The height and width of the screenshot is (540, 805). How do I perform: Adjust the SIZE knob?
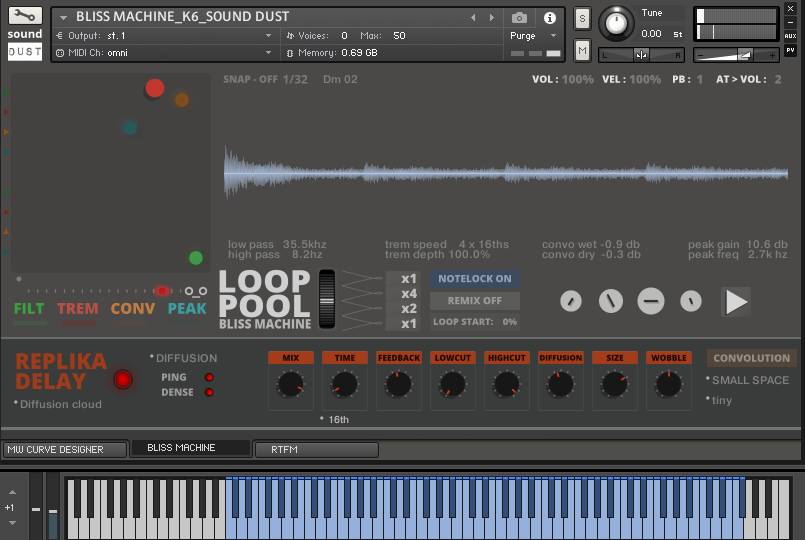pos(615,384)
